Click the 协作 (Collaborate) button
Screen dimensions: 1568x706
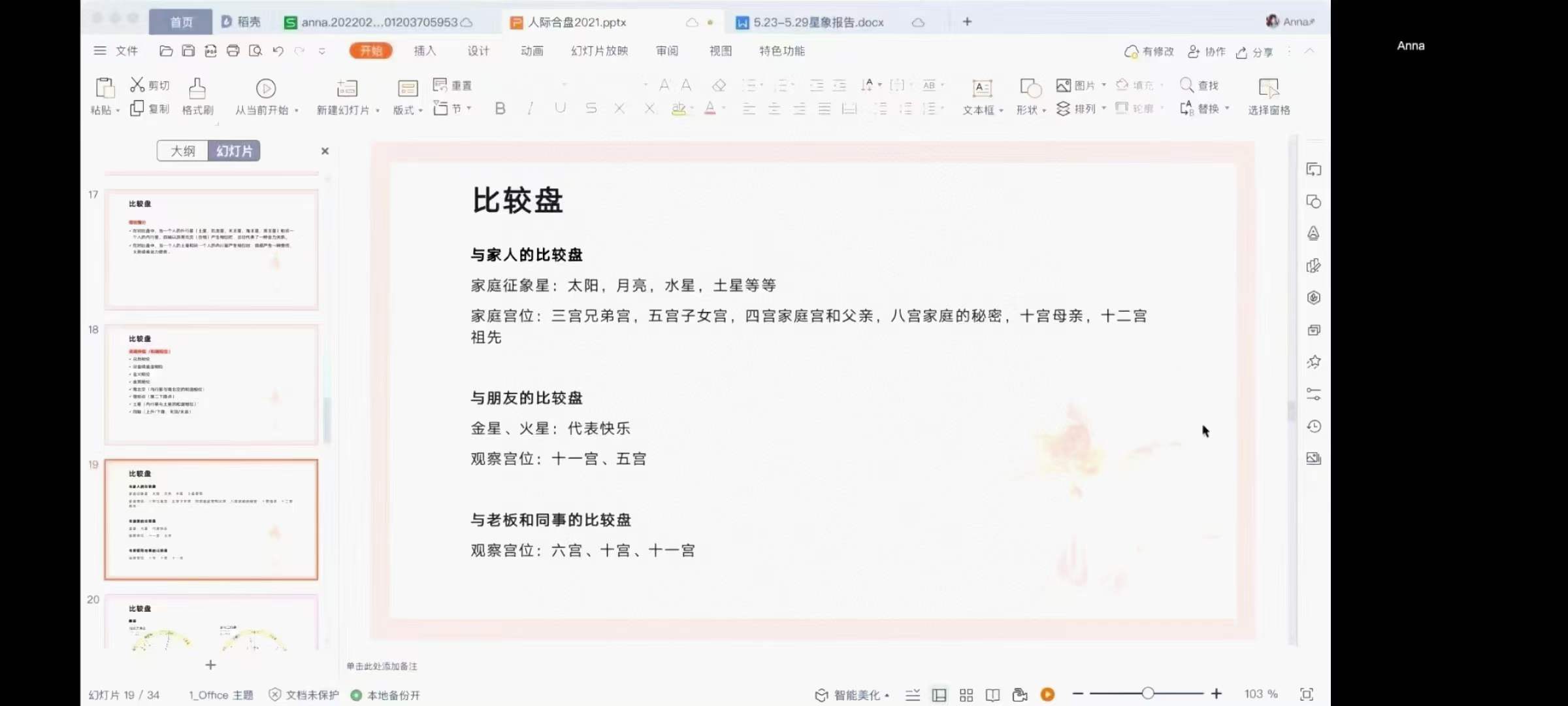pyautogui.click(x=1206, y=52)
